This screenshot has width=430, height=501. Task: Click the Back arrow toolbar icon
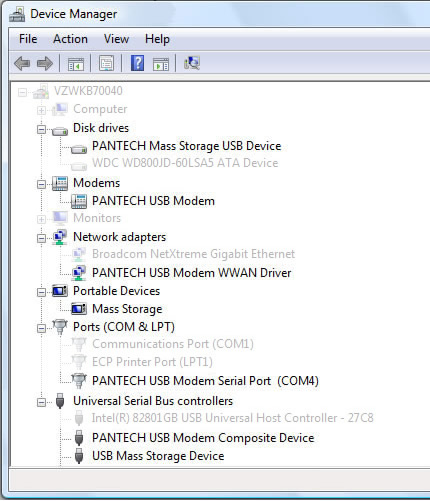(22, 63)
